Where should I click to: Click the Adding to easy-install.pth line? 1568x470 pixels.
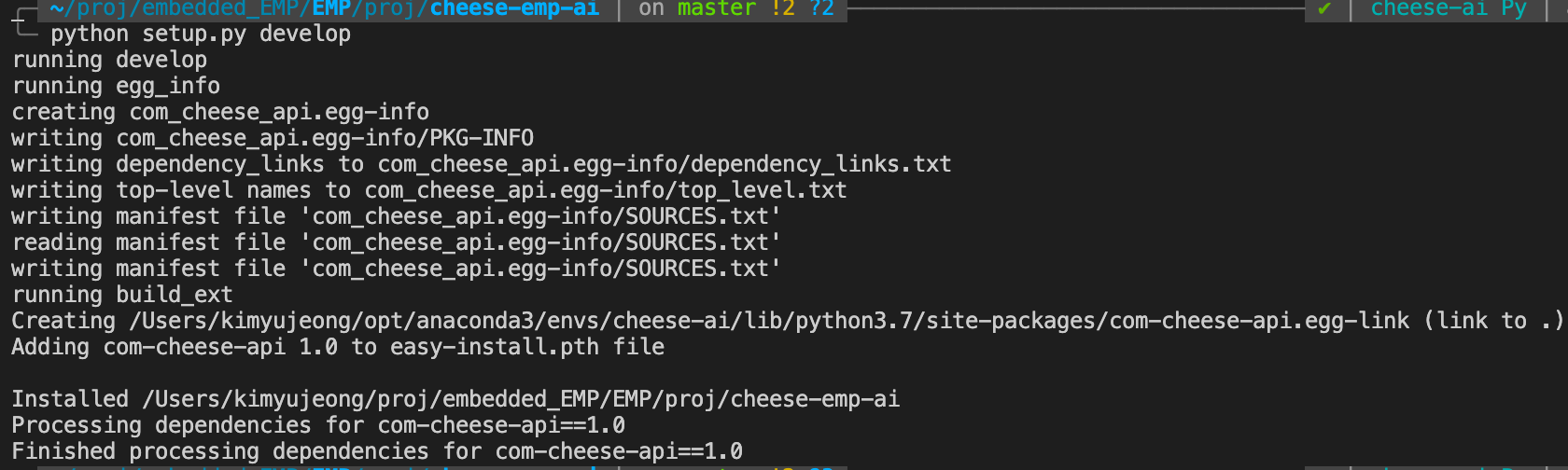(x=338, y=347)
